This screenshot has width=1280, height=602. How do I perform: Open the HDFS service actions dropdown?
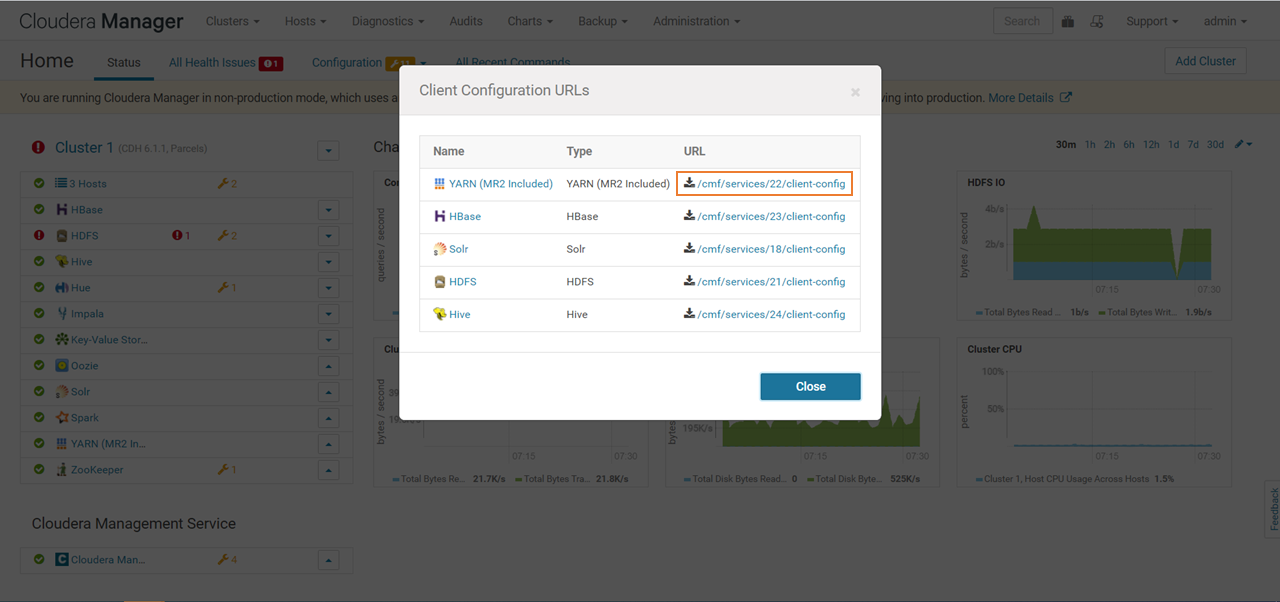pyautogui.click(x=329, y=236)
